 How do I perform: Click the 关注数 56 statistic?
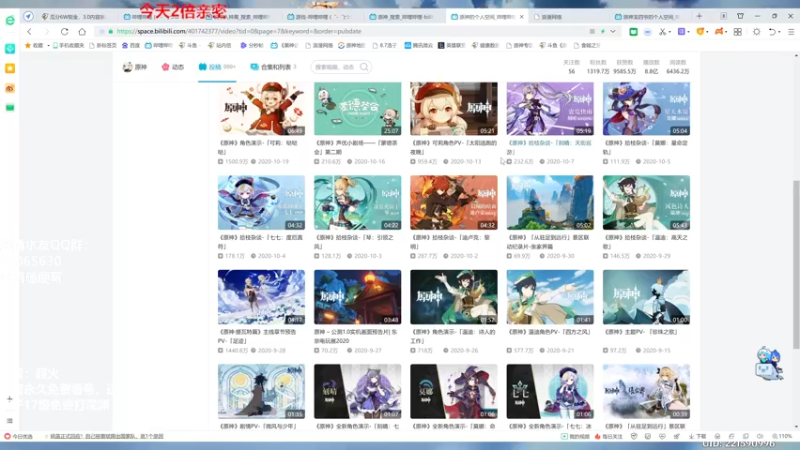(571, 67)
